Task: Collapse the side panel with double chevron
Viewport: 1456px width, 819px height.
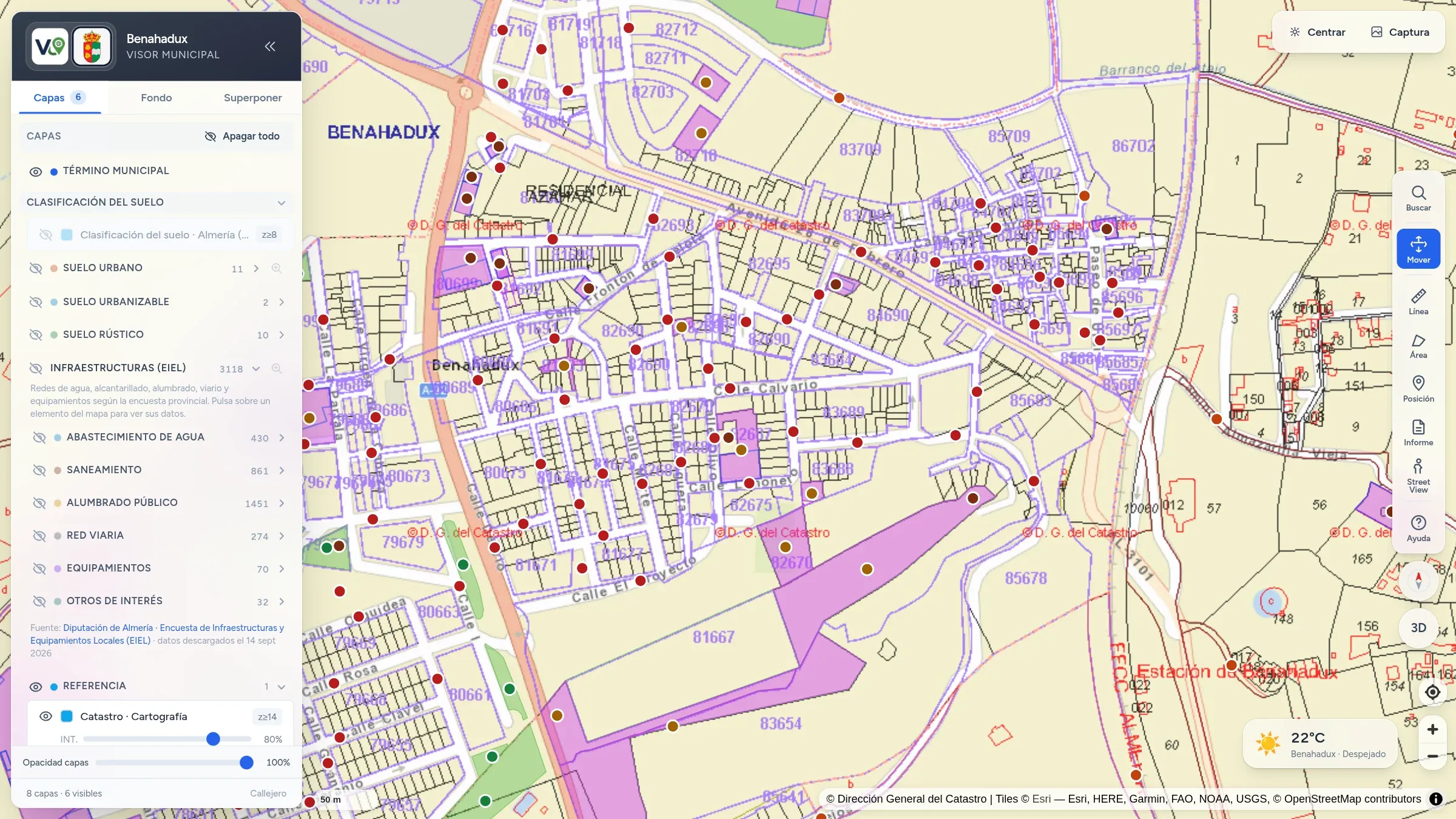Action: tap(270, 46)
